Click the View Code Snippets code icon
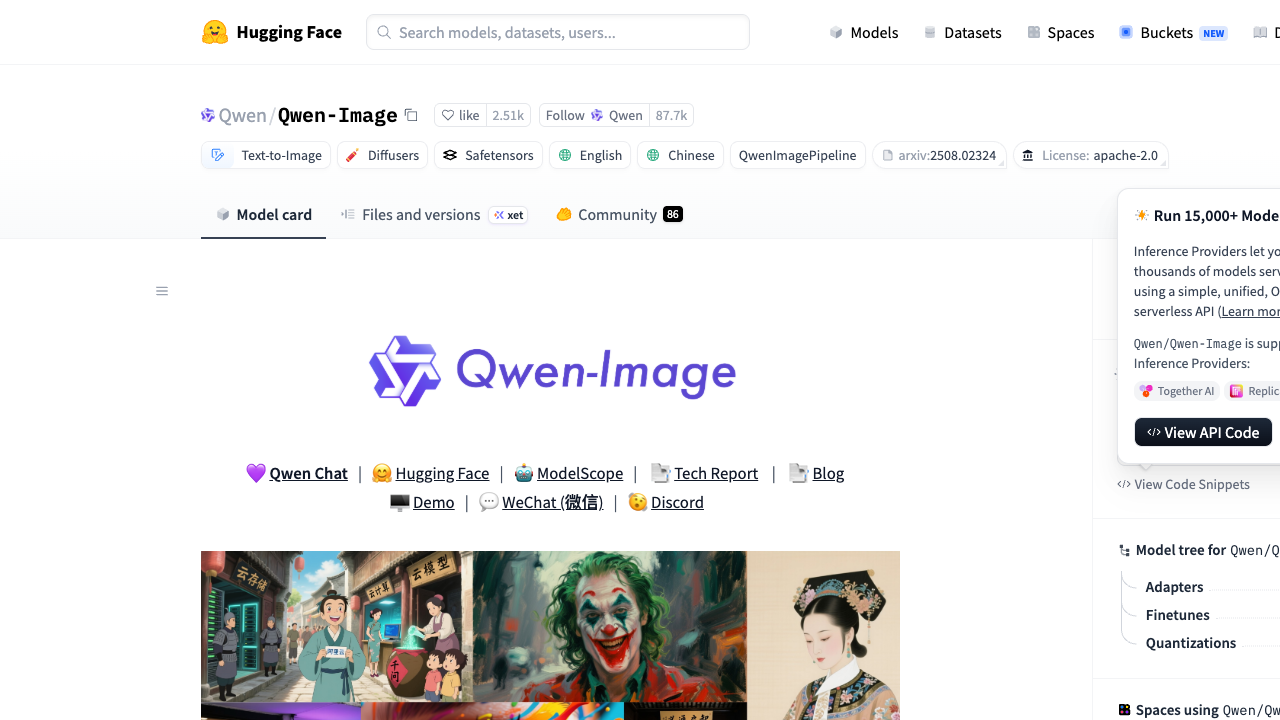The width and height of the screenshot is (1280, 720). (x=1124, y=484)
